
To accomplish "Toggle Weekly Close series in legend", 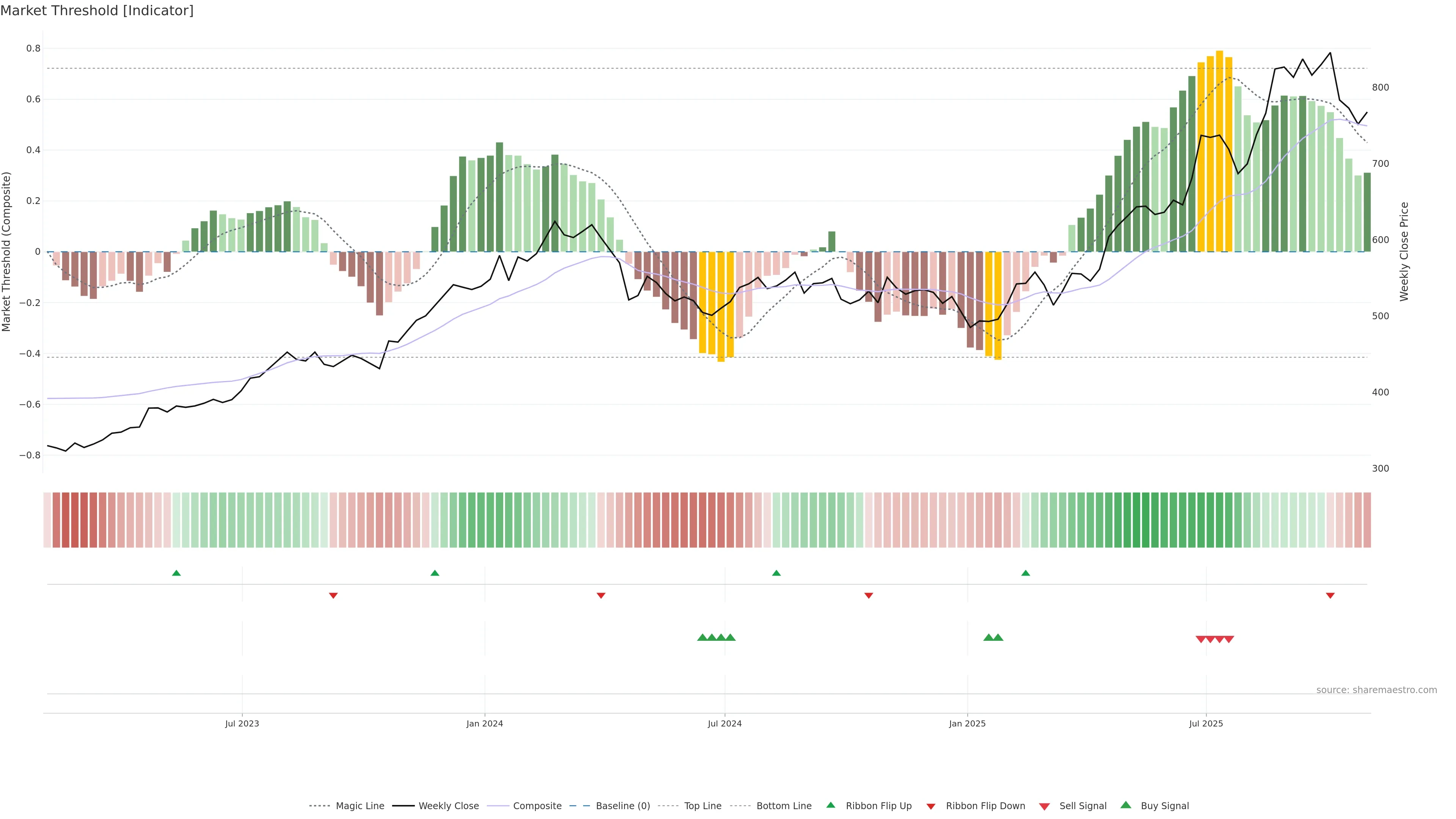I will tap(448, 806).
